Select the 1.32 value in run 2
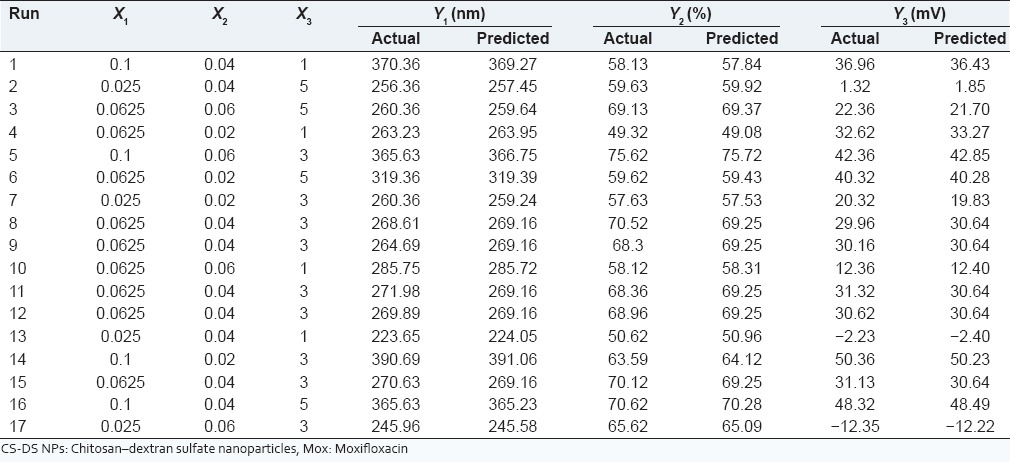Image resolution: width=1010 pixels, height=462 pixels. point(855,85)
